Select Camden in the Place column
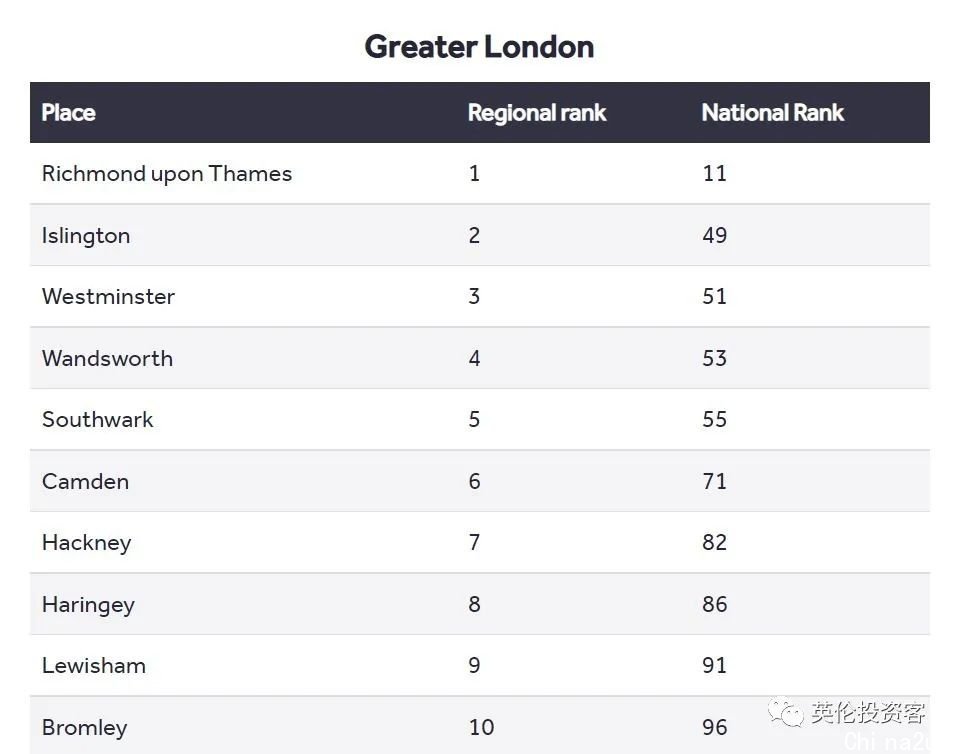Screen dimensions: 956x754 click(x=85, y=482)
